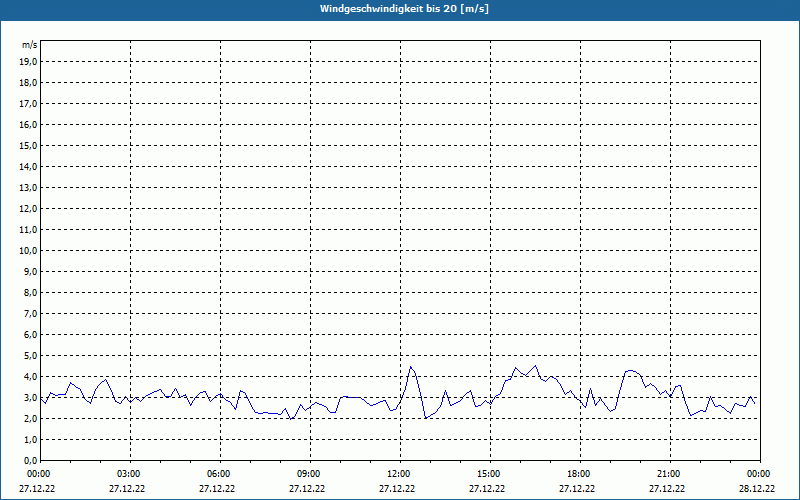Select the 18:00 time label
Screen dimensions: 800x500
(579, 474)
